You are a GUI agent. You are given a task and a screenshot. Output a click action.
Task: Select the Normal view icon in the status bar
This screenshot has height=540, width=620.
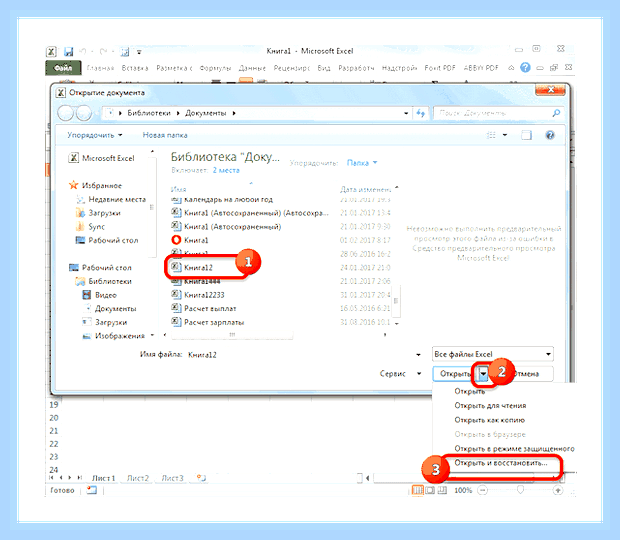coord(417,490)
